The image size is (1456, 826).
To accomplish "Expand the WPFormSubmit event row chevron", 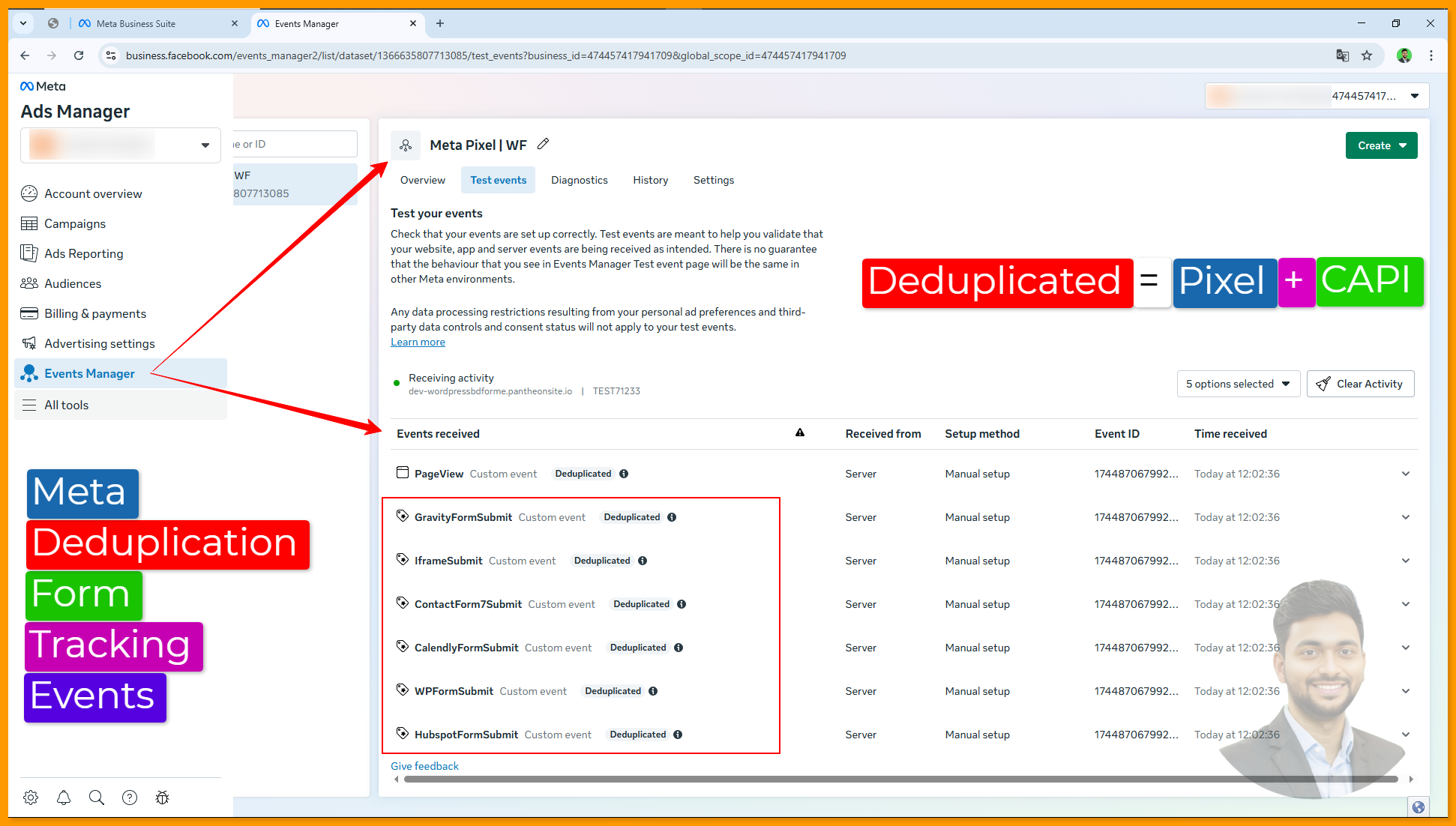I will 1406,691.
